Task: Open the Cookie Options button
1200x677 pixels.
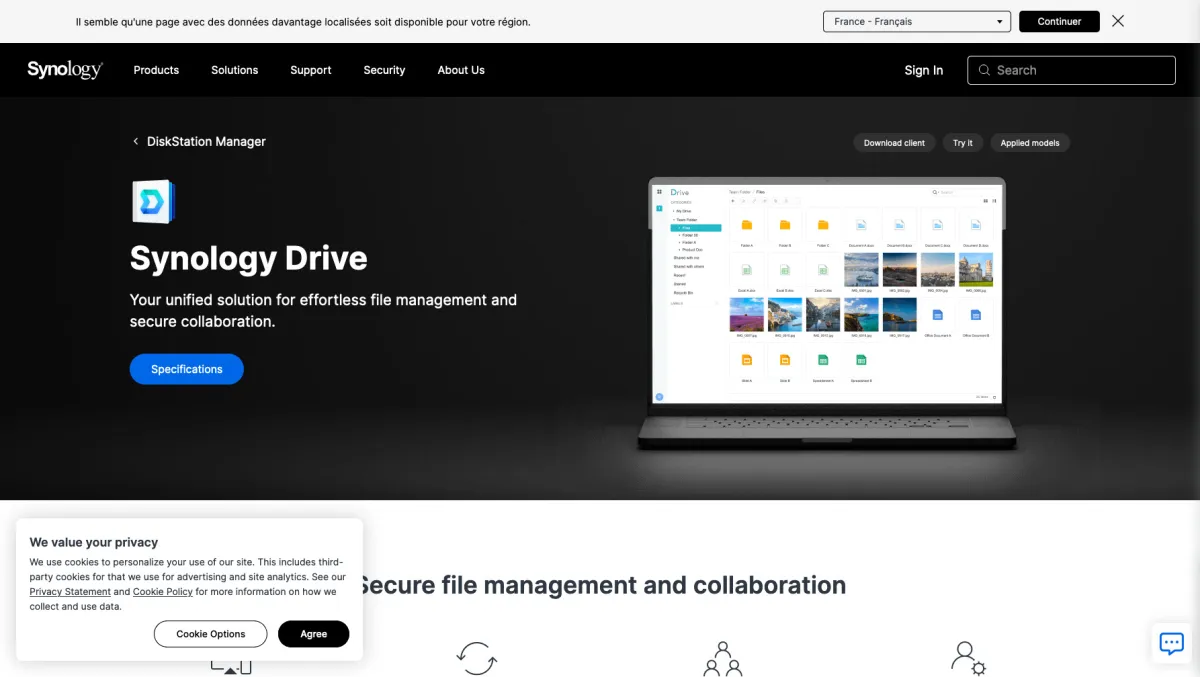Action: point(211,634)
